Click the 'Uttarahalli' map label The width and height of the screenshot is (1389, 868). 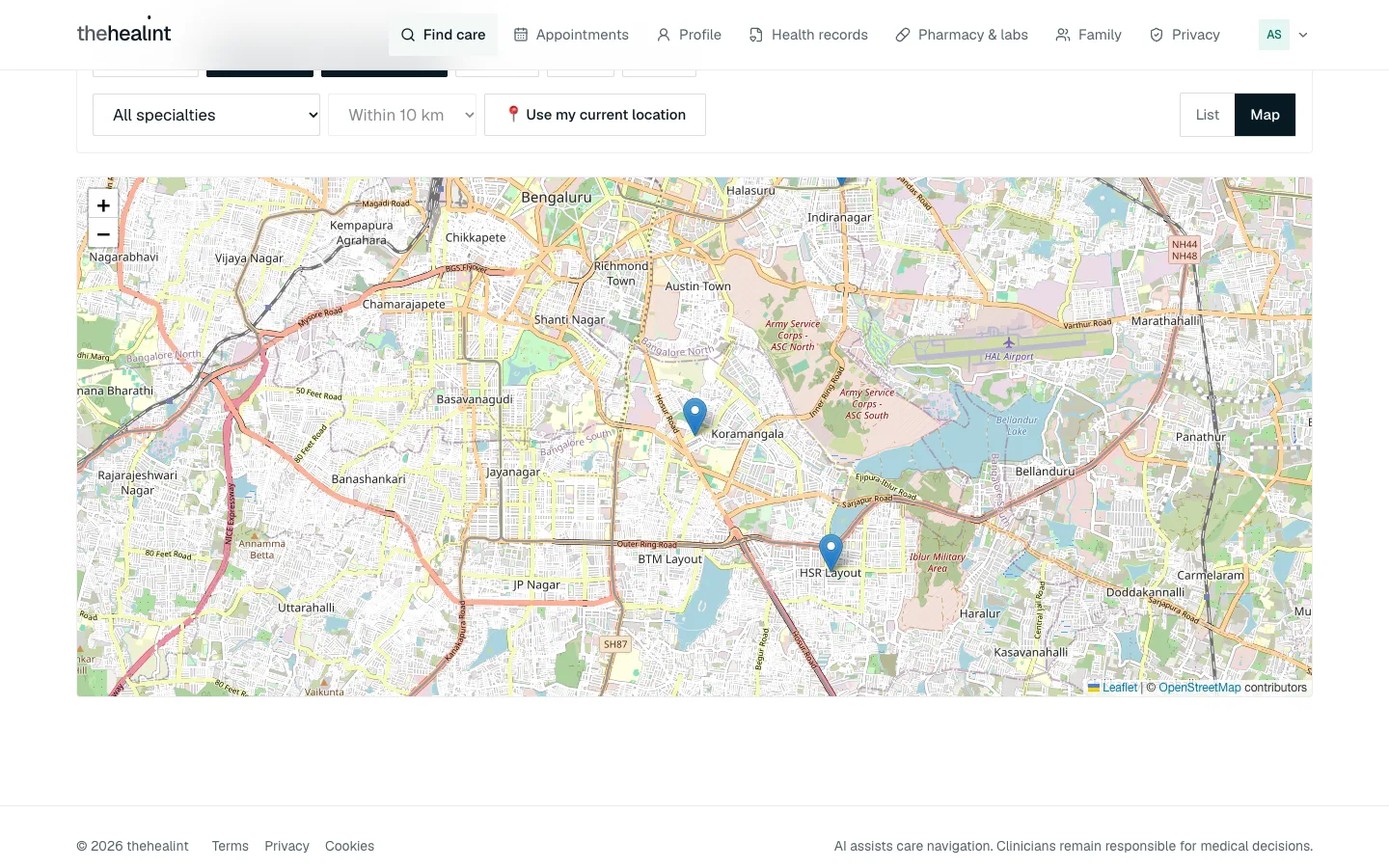pos(307,608)
